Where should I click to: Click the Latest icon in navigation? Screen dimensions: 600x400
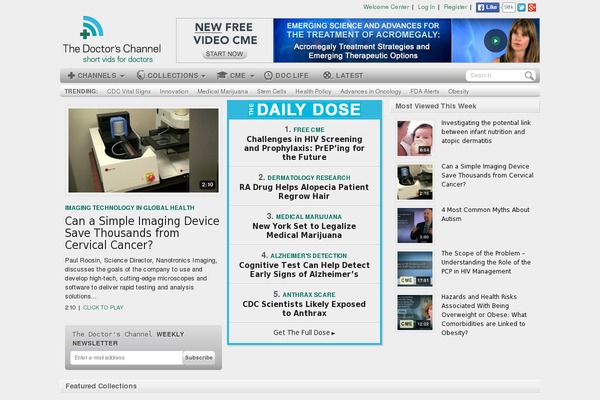click(x=327, y=75)
